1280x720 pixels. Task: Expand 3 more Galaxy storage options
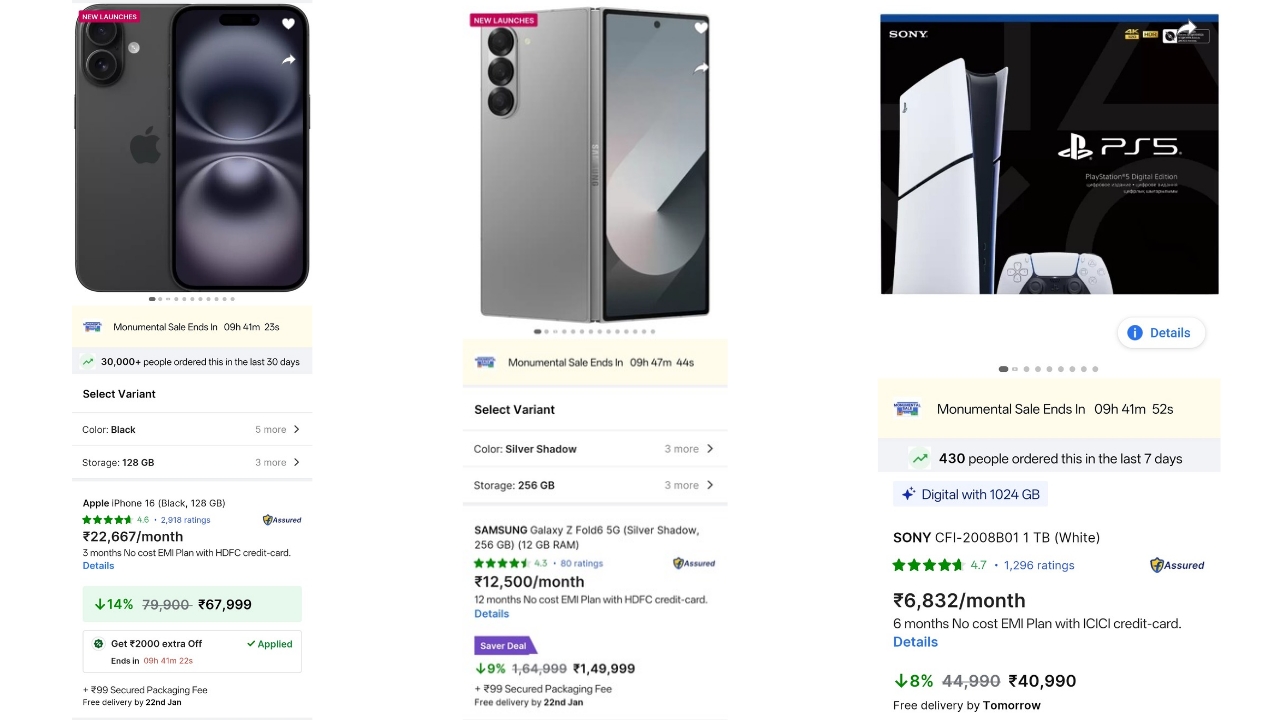688,485
